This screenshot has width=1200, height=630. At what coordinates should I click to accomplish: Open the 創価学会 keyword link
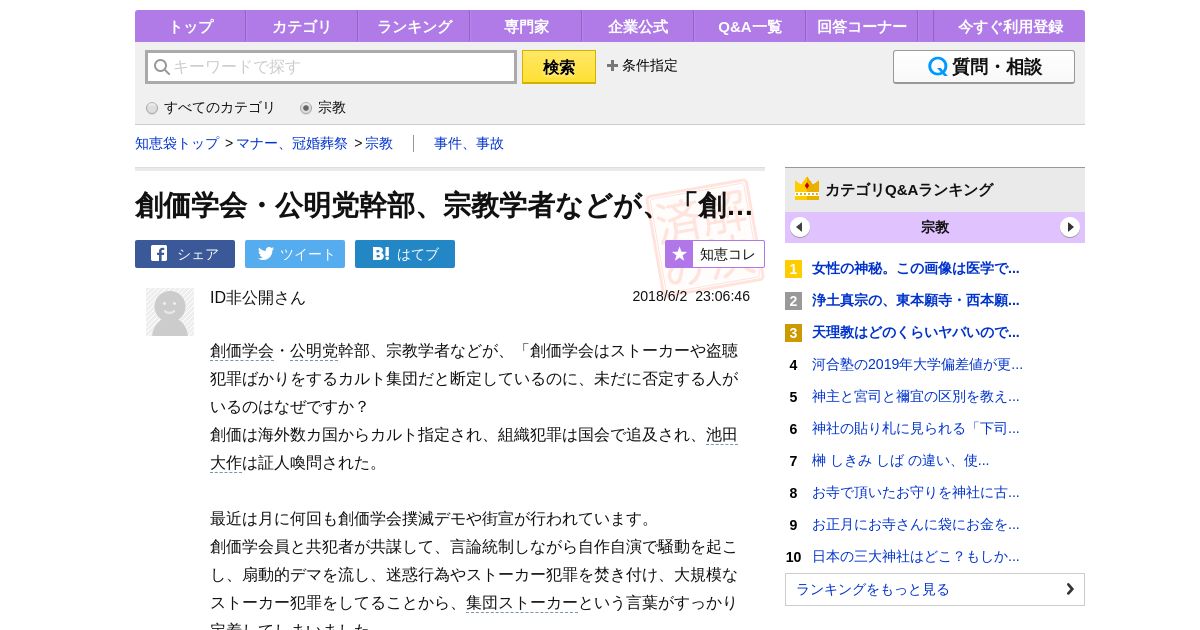[x=242, y=351]
